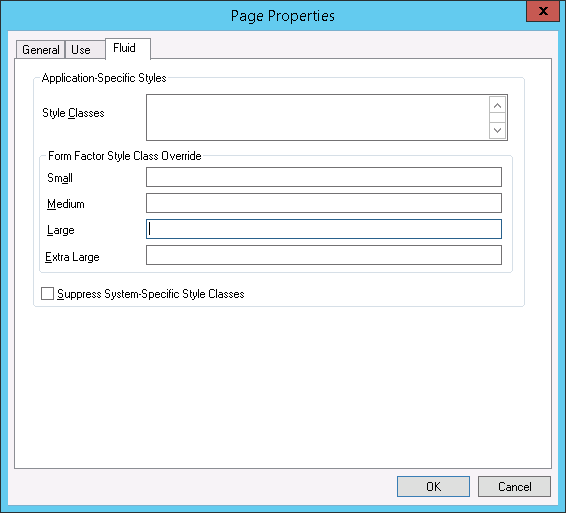Focus the Extra Large style class field
This screenshot has height=513, width=566.
pyautogui.click(x=324, y=255)
